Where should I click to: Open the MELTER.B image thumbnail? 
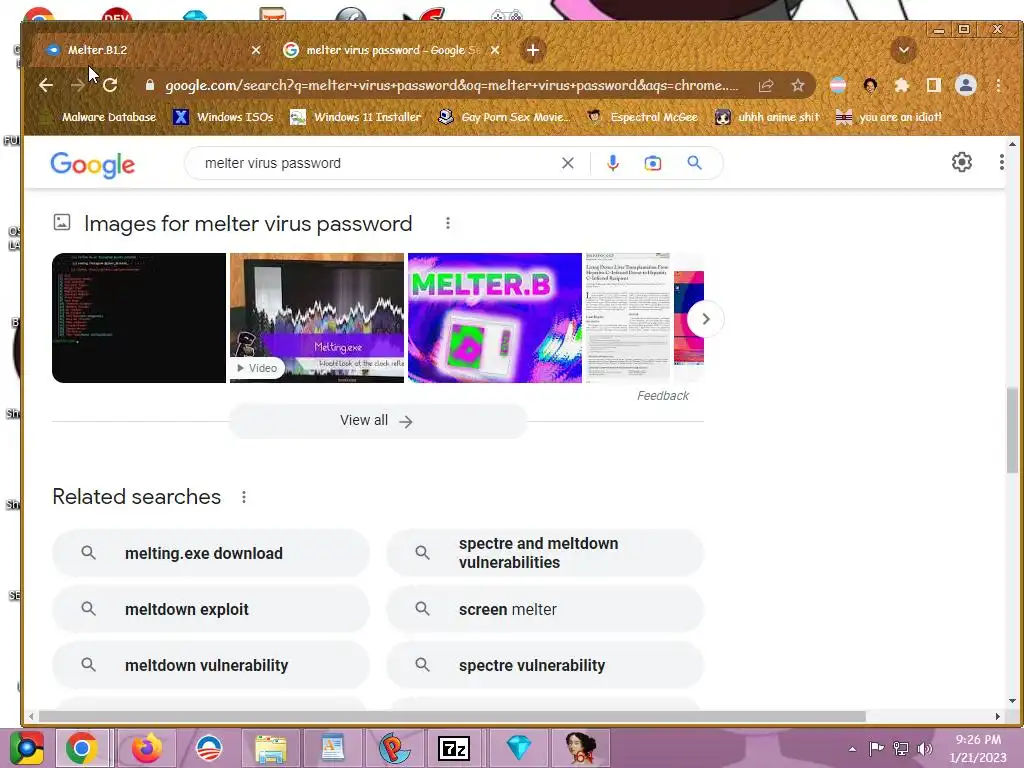click(x=494, y=318)
